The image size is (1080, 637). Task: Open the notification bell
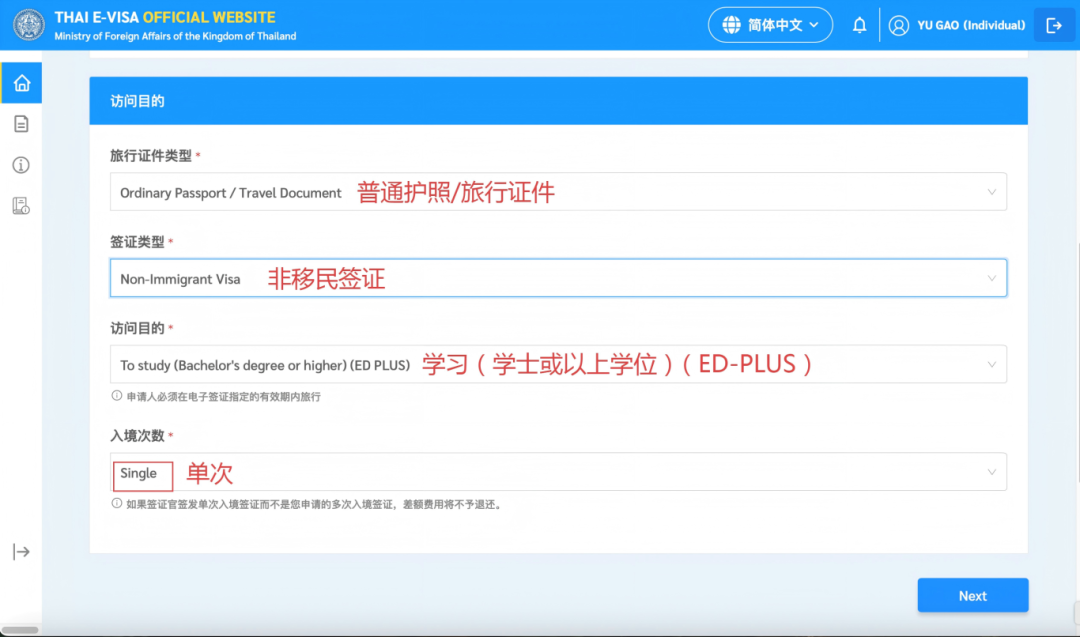pyautogui.click(x=859, y=26)
